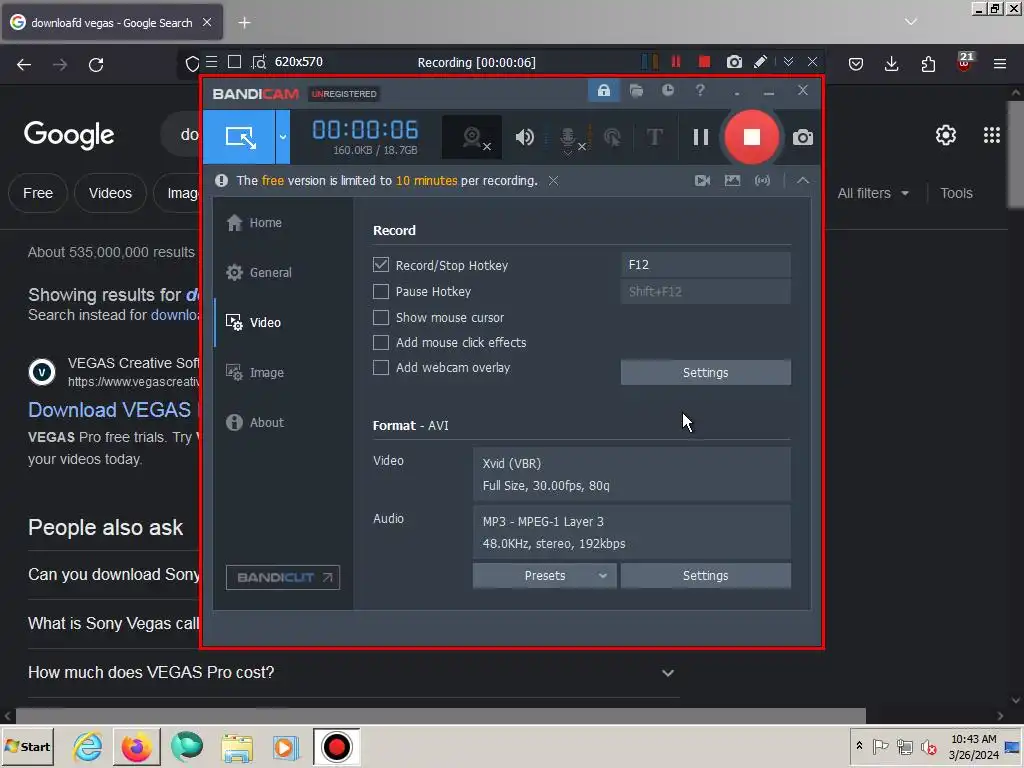Open the recording mode dropdown arrow
The height and width of the screenshot is (768, 1024).
(283, 137)
